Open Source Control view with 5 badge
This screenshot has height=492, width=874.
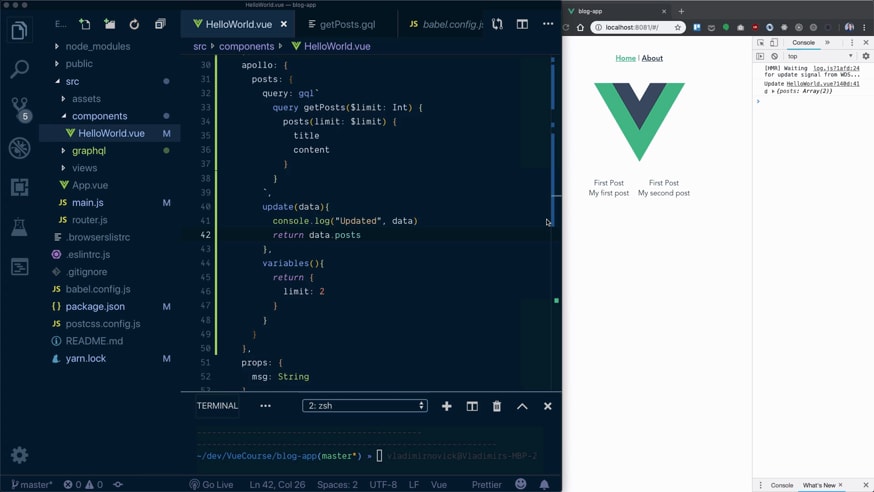coord(20,109)
